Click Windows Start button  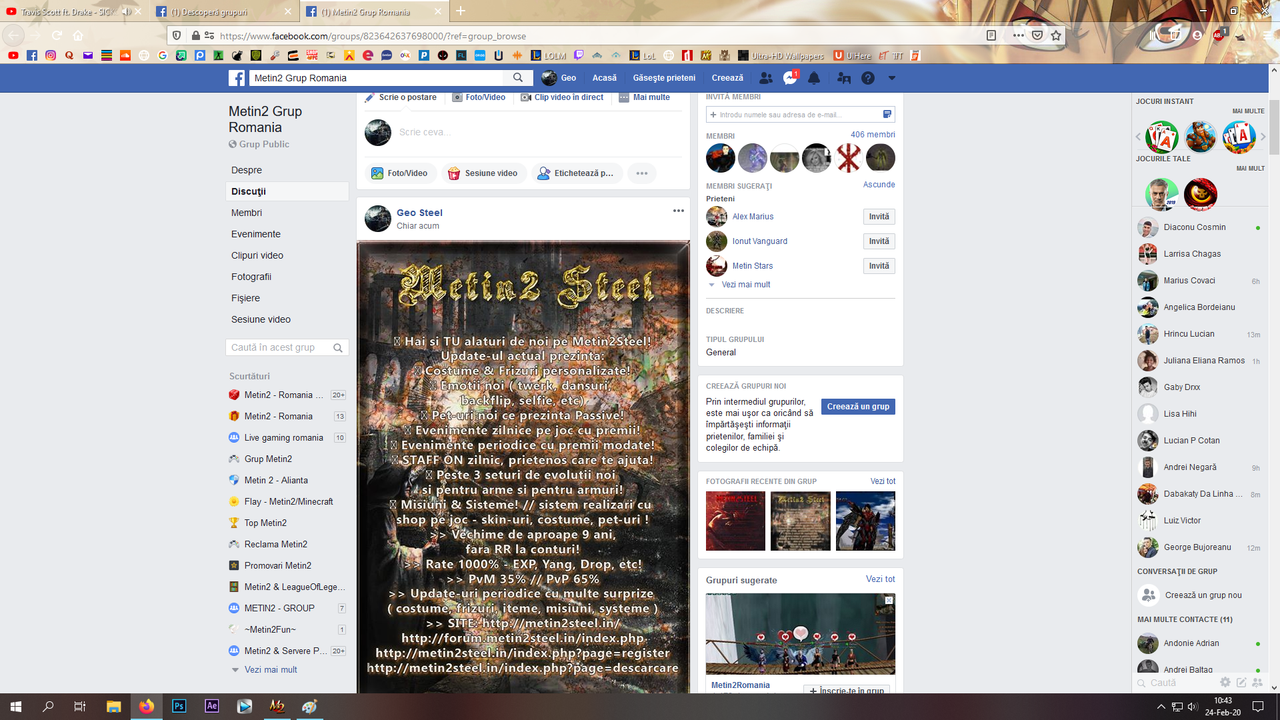pyautogui.click(x=16, y=706)
